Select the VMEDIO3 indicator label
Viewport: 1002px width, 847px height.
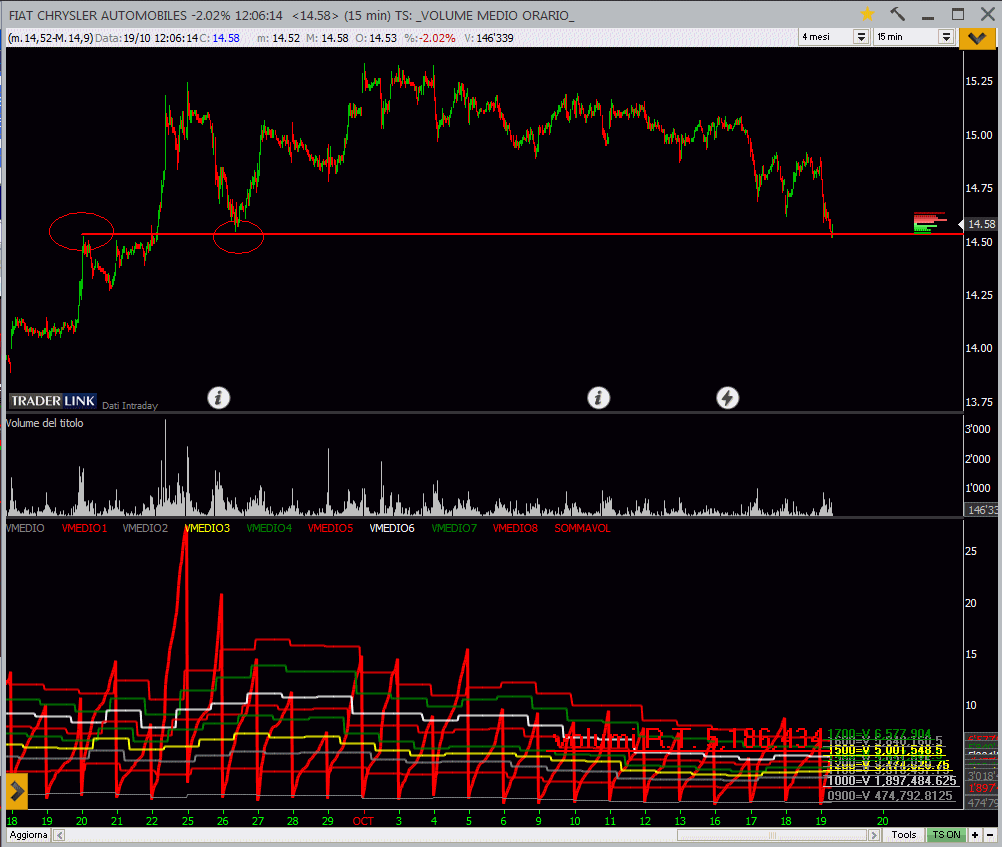pos(207,528)
